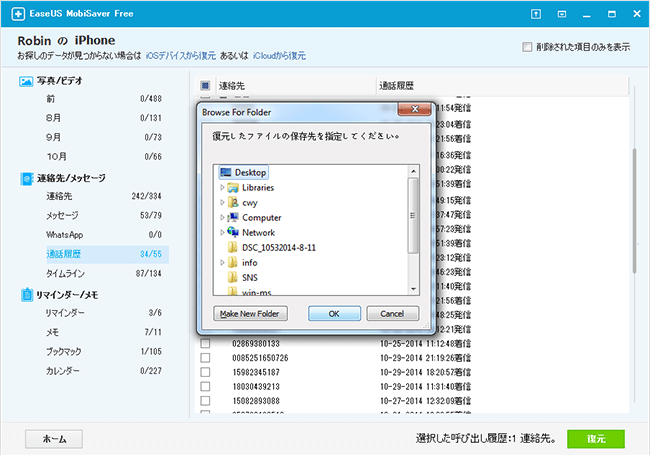The height and width of the screenshot is (455, 650).
Task: Click Make New Folder button
Action: click(250, 314)
